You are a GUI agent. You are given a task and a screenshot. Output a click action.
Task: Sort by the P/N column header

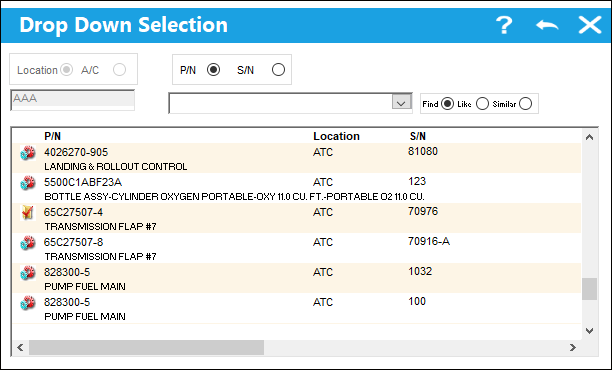[x=52, y=136]
